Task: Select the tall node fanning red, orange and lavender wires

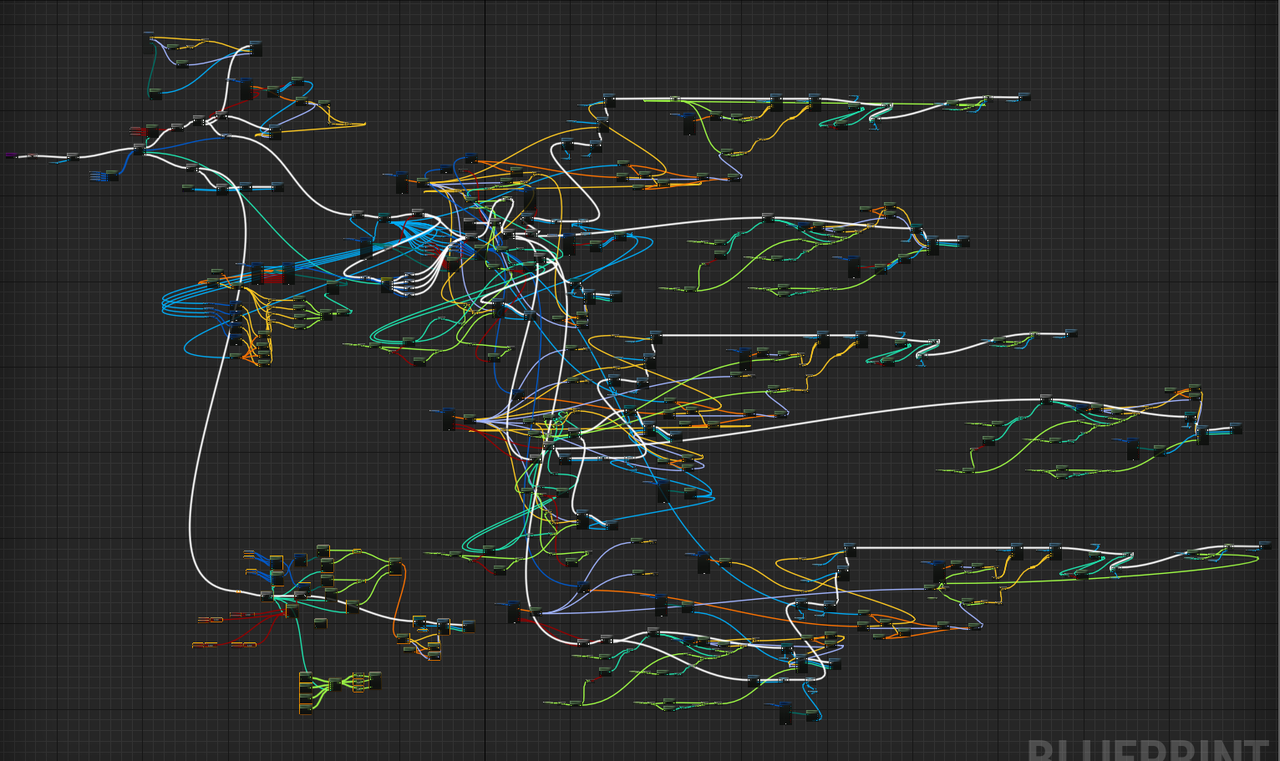Action: point(450,419)
